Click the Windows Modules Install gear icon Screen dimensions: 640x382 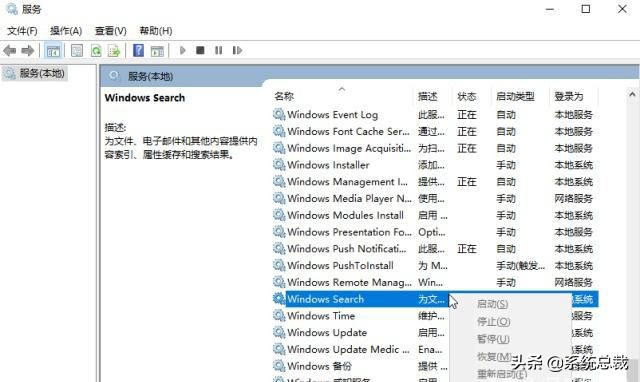point(279,215)
